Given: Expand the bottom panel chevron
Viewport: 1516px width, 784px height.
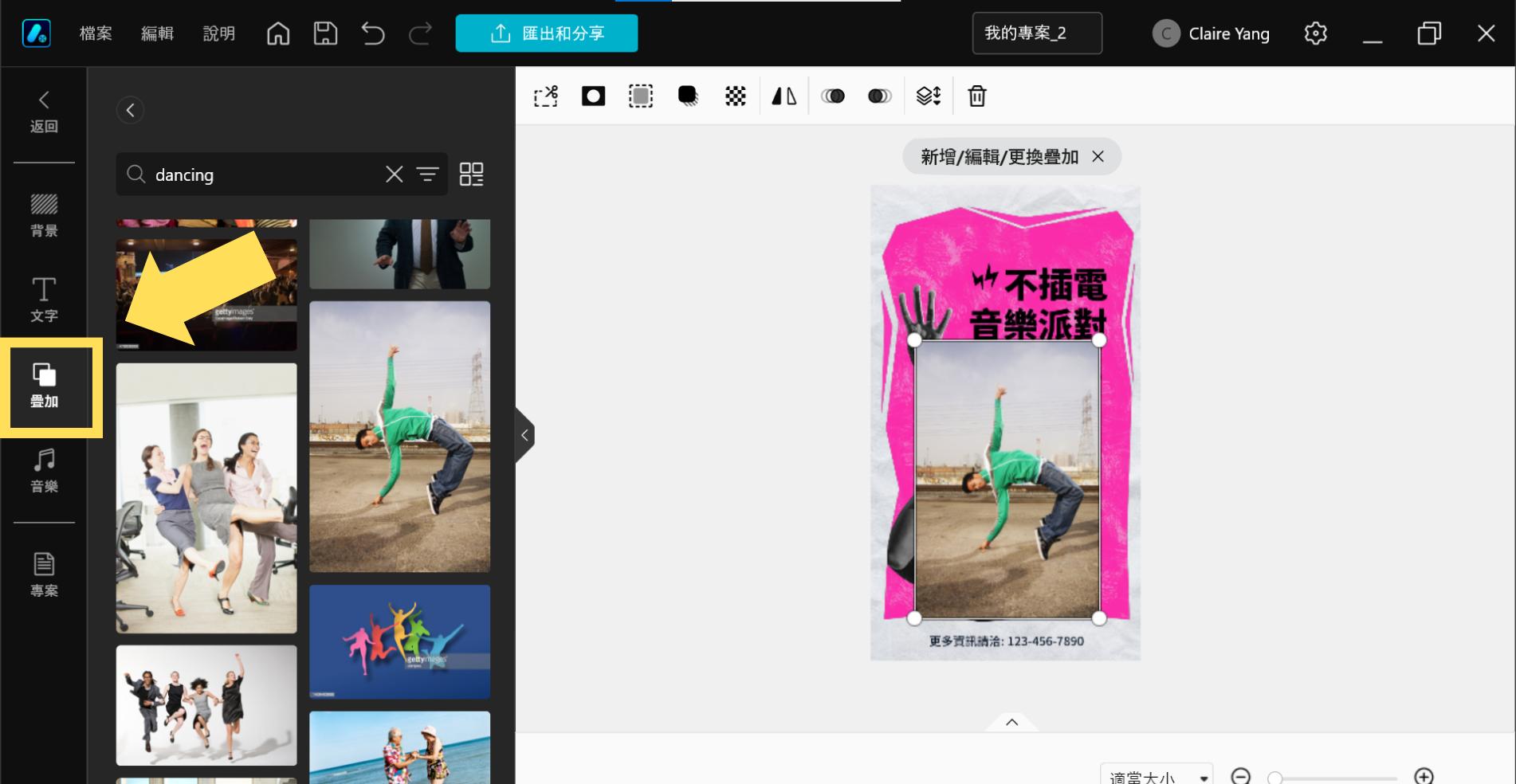Looking at the screenshot, I should pos(1012,722).
